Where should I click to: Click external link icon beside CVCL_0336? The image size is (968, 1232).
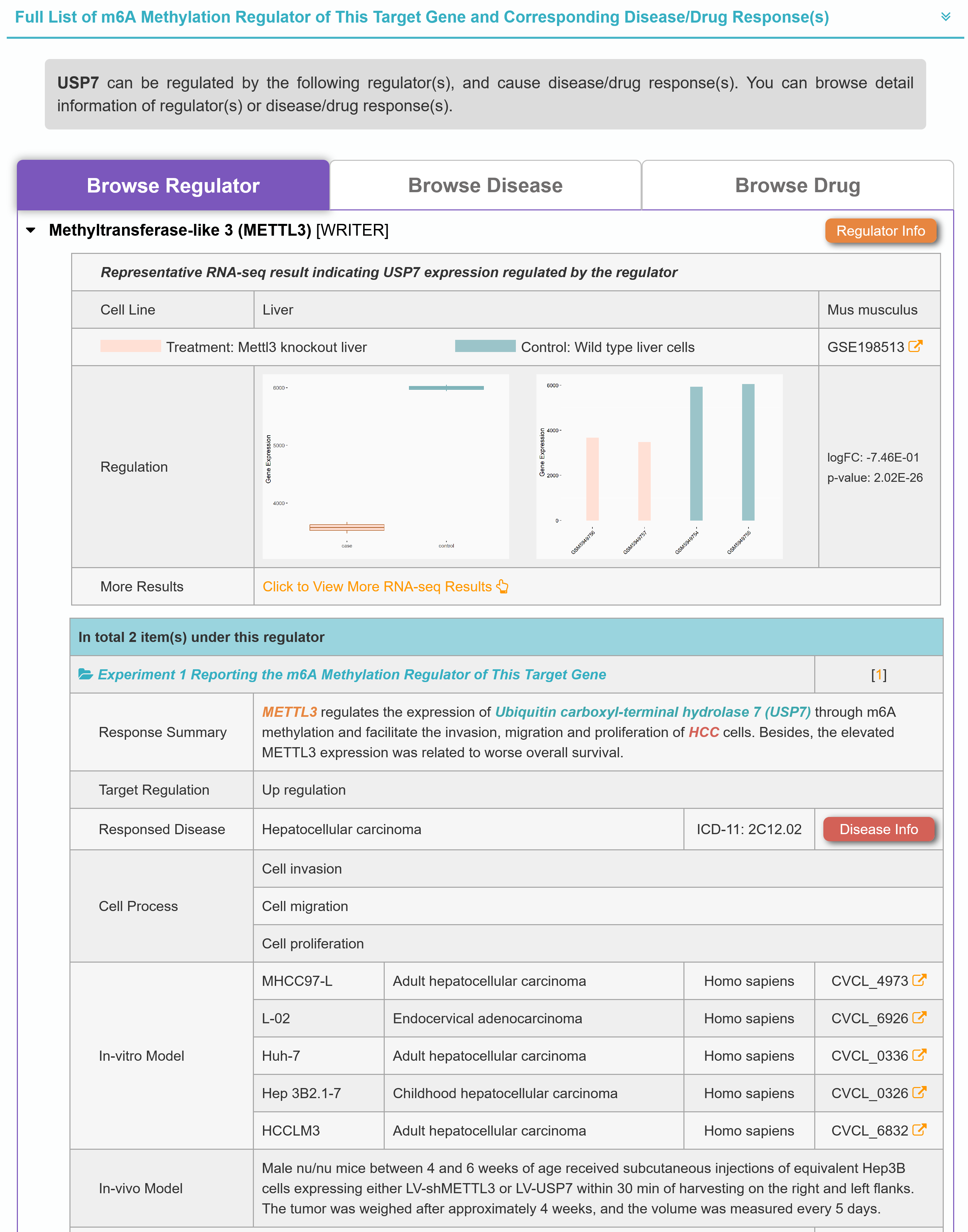coord(919,1055)
